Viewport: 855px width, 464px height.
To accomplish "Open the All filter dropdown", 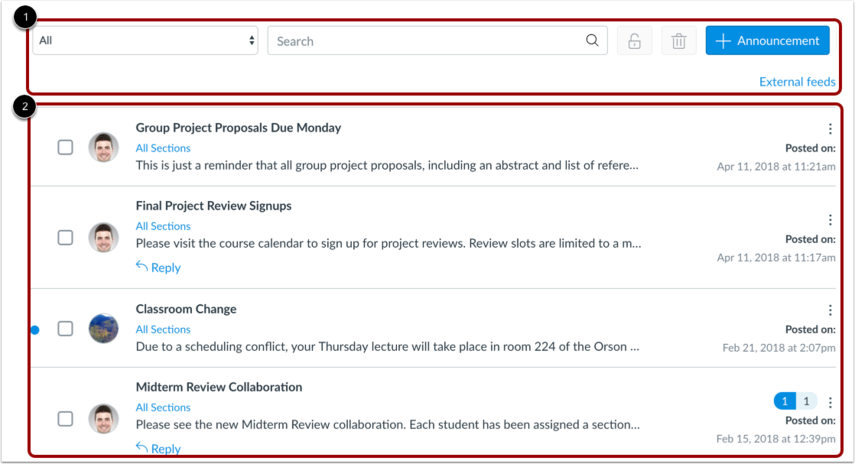I will [x=146, y=41].
